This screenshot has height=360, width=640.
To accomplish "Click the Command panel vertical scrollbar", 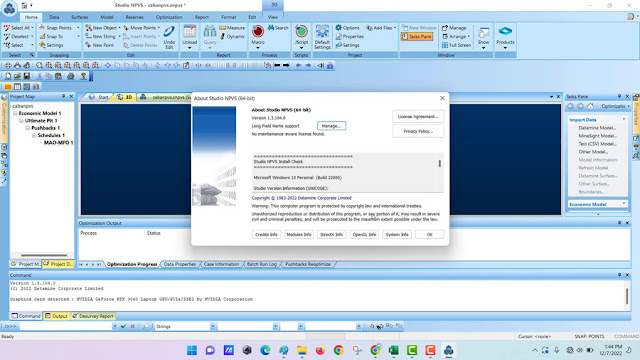I will pyautogui.click(x=627, y=296).
